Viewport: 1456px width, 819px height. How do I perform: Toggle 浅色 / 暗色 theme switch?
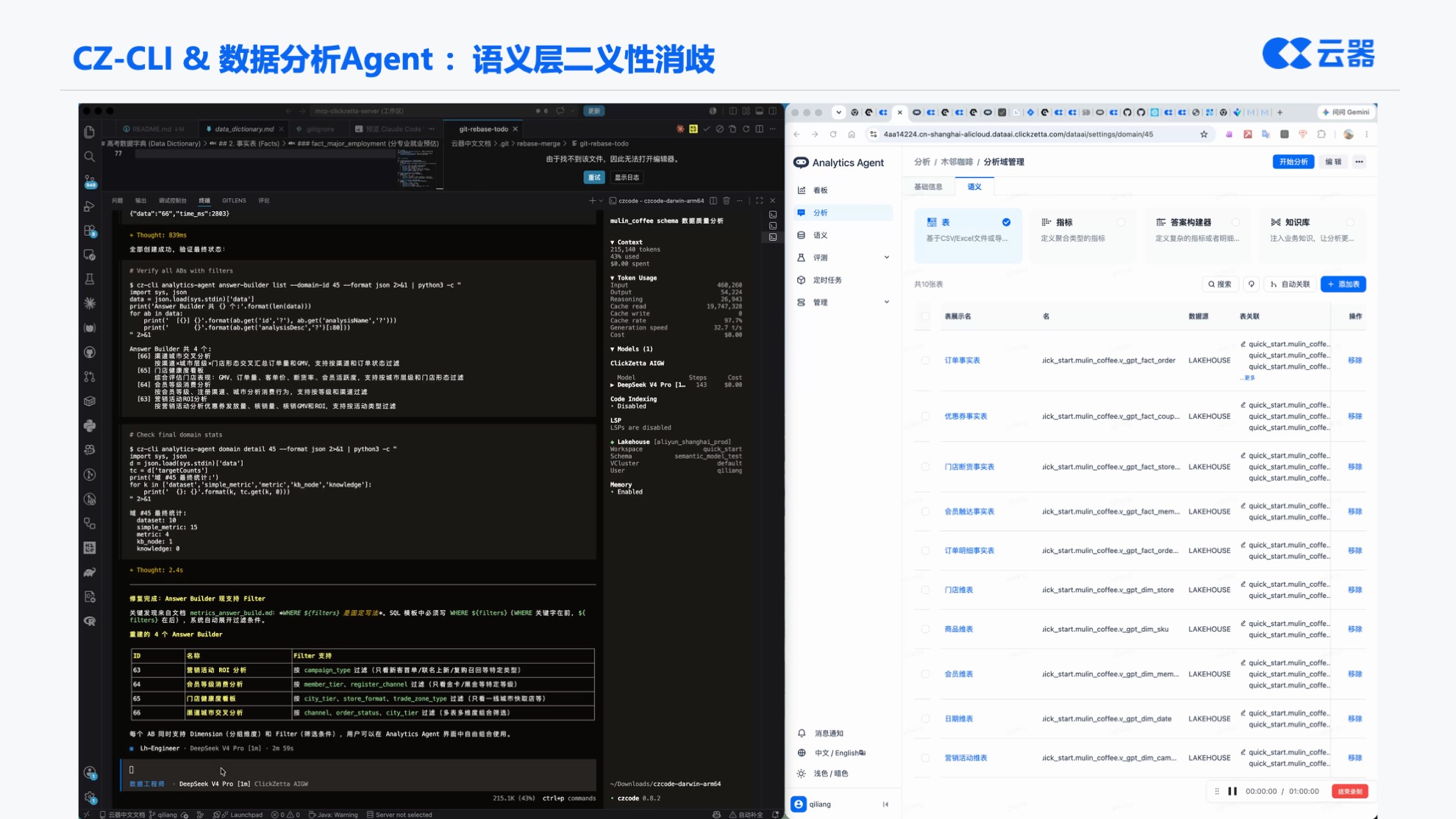pos(824,773)
